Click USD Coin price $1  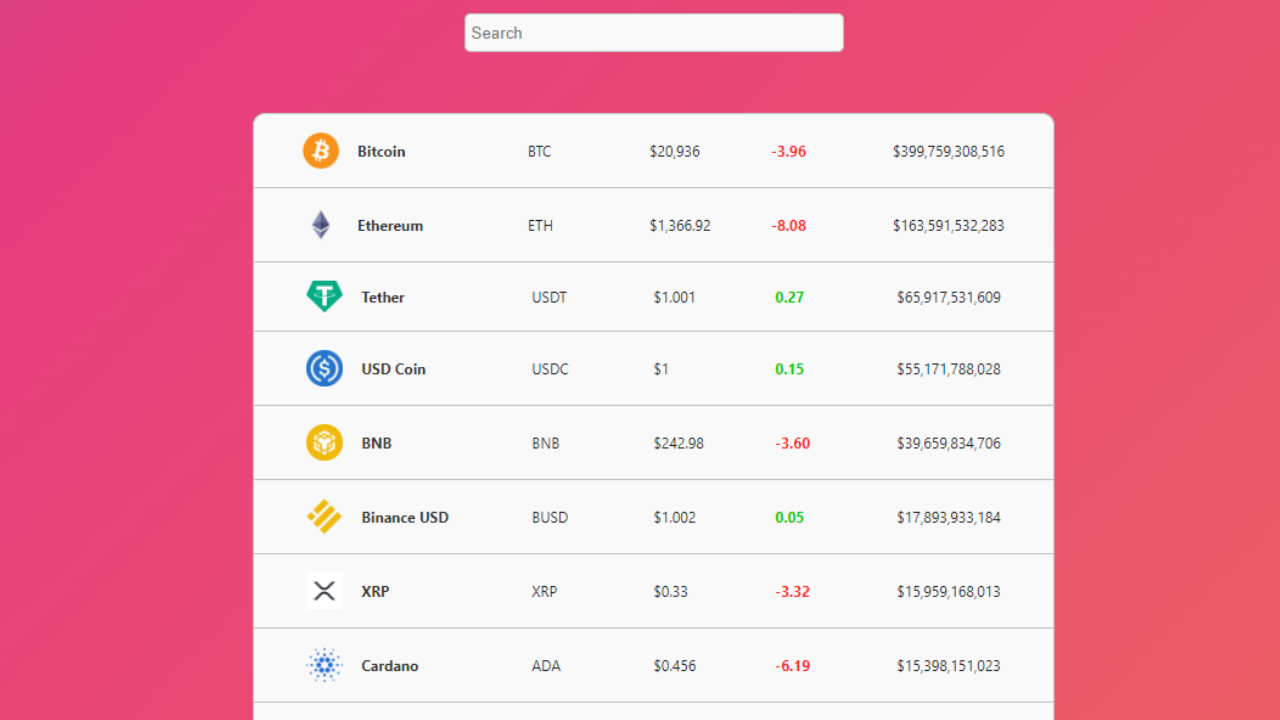[x=661, y=370]
